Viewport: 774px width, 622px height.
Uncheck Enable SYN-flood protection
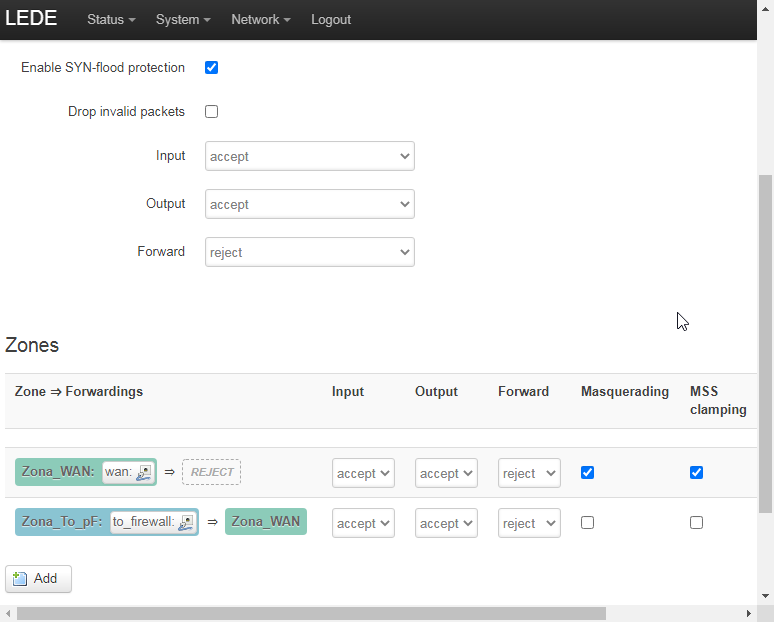coord(211,68)
